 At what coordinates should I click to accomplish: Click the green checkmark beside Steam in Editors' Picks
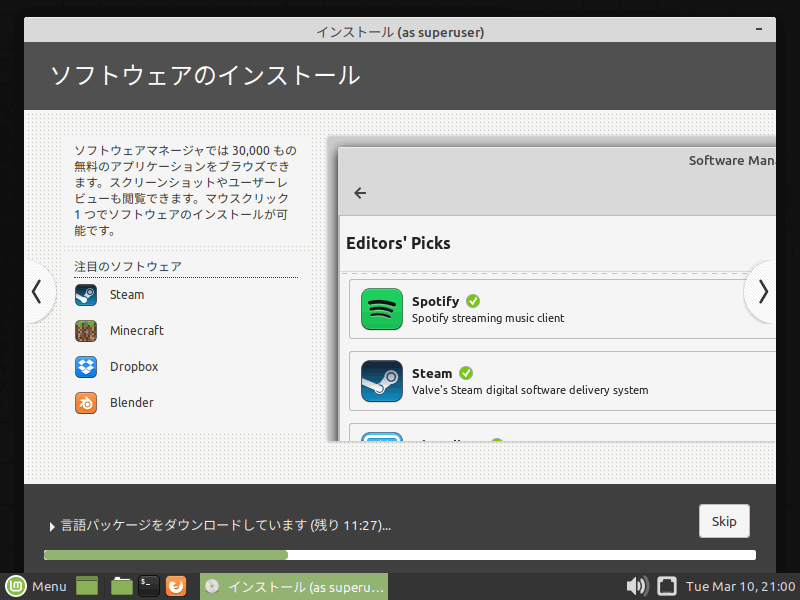466,373
